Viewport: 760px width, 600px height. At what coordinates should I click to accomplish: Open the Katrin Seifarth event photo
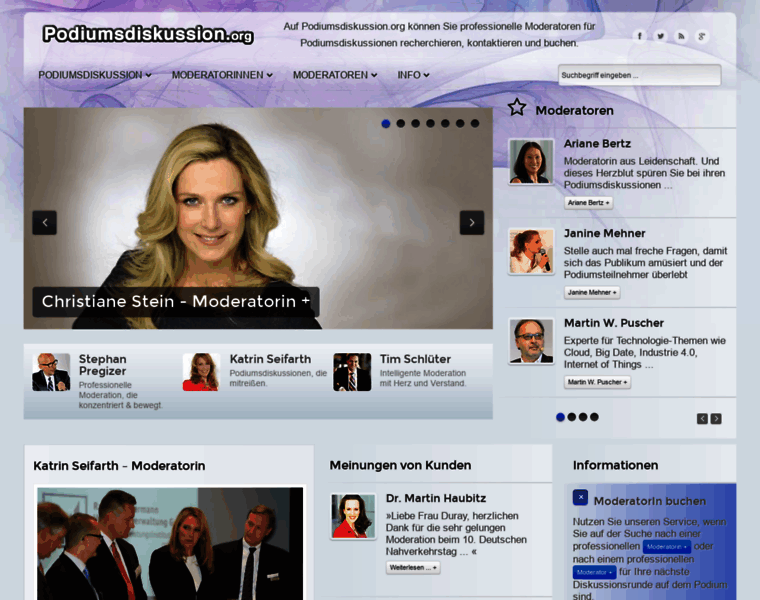coord(170,544)
